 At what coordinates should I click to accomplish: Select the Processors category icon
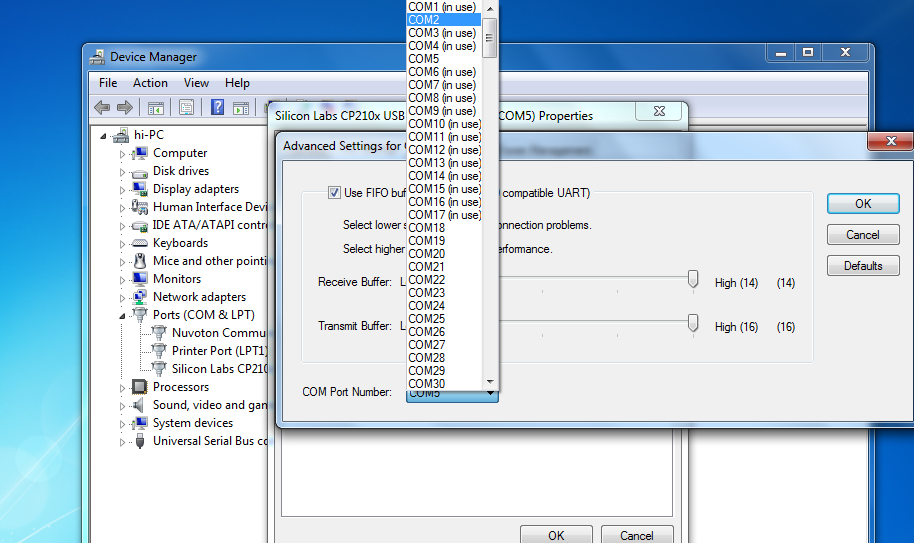[x=140, y=387]
